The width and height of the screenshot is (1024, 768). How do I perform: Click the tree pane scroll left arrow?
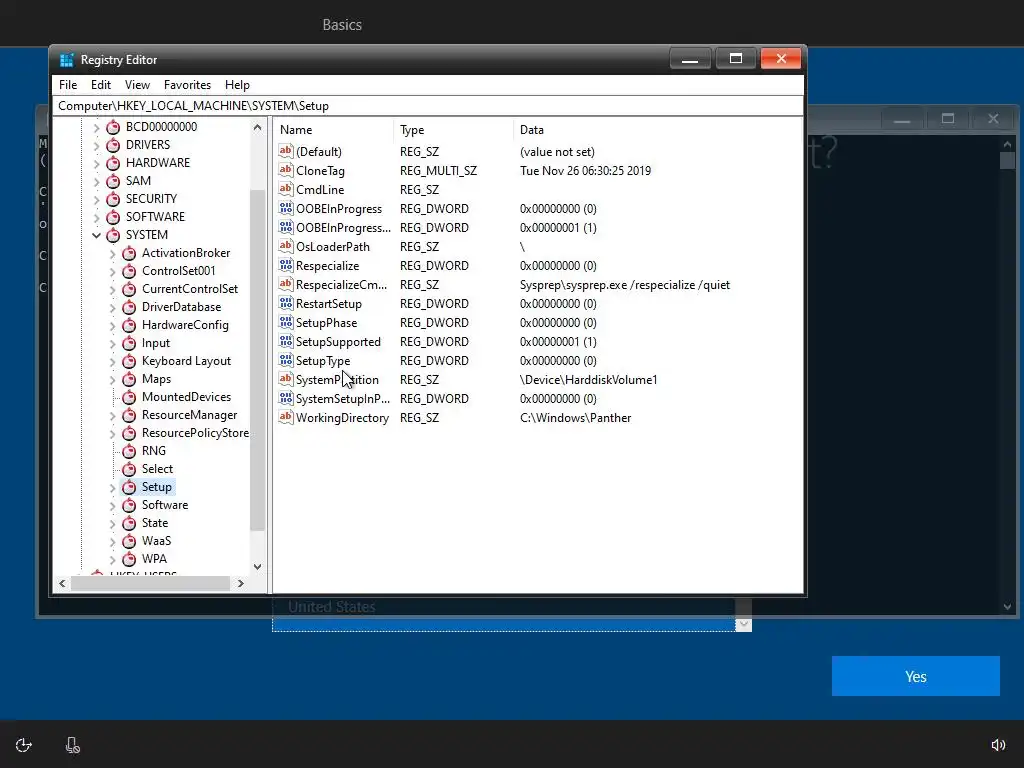coord(62,583)
